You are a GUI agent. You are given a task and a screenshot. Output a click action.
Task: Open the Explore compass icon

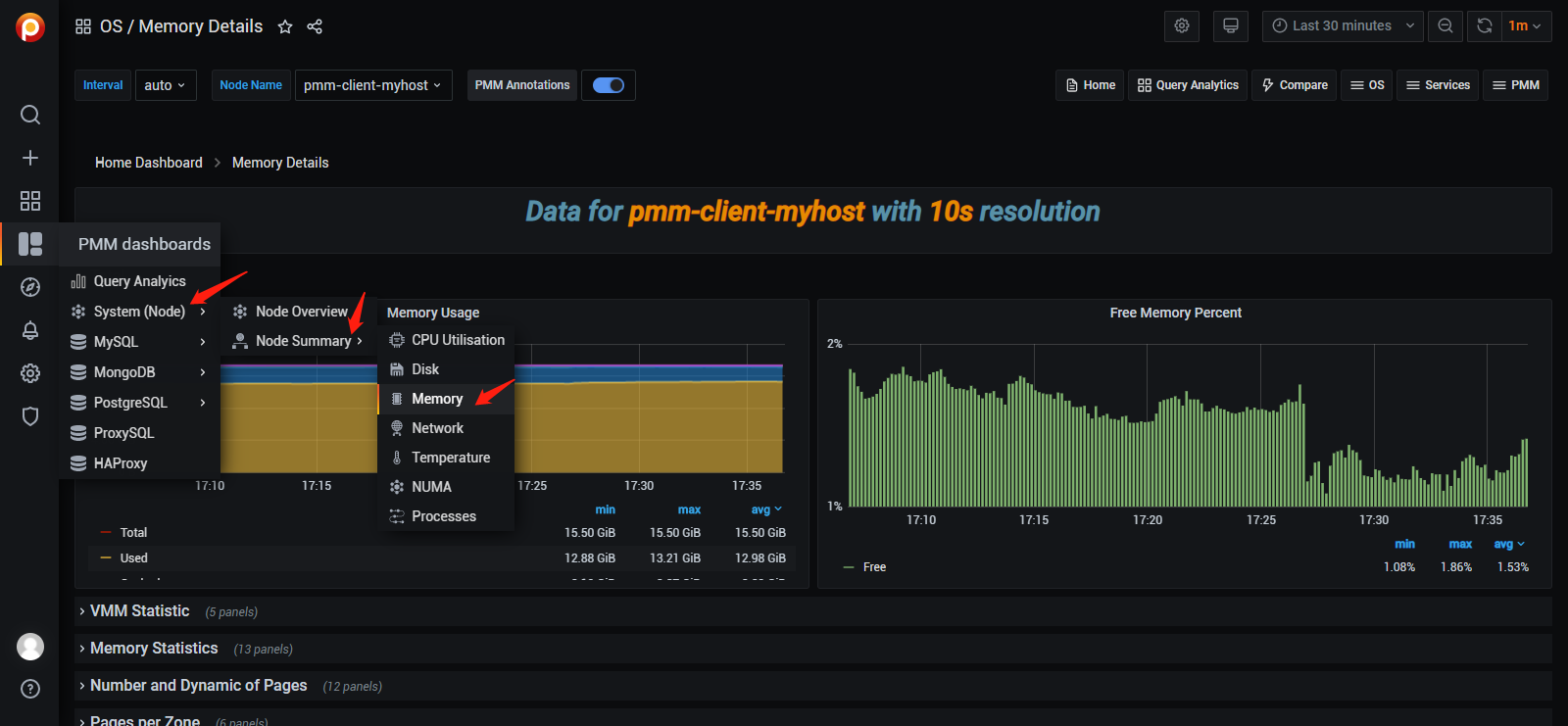click(x=30, y=287)
